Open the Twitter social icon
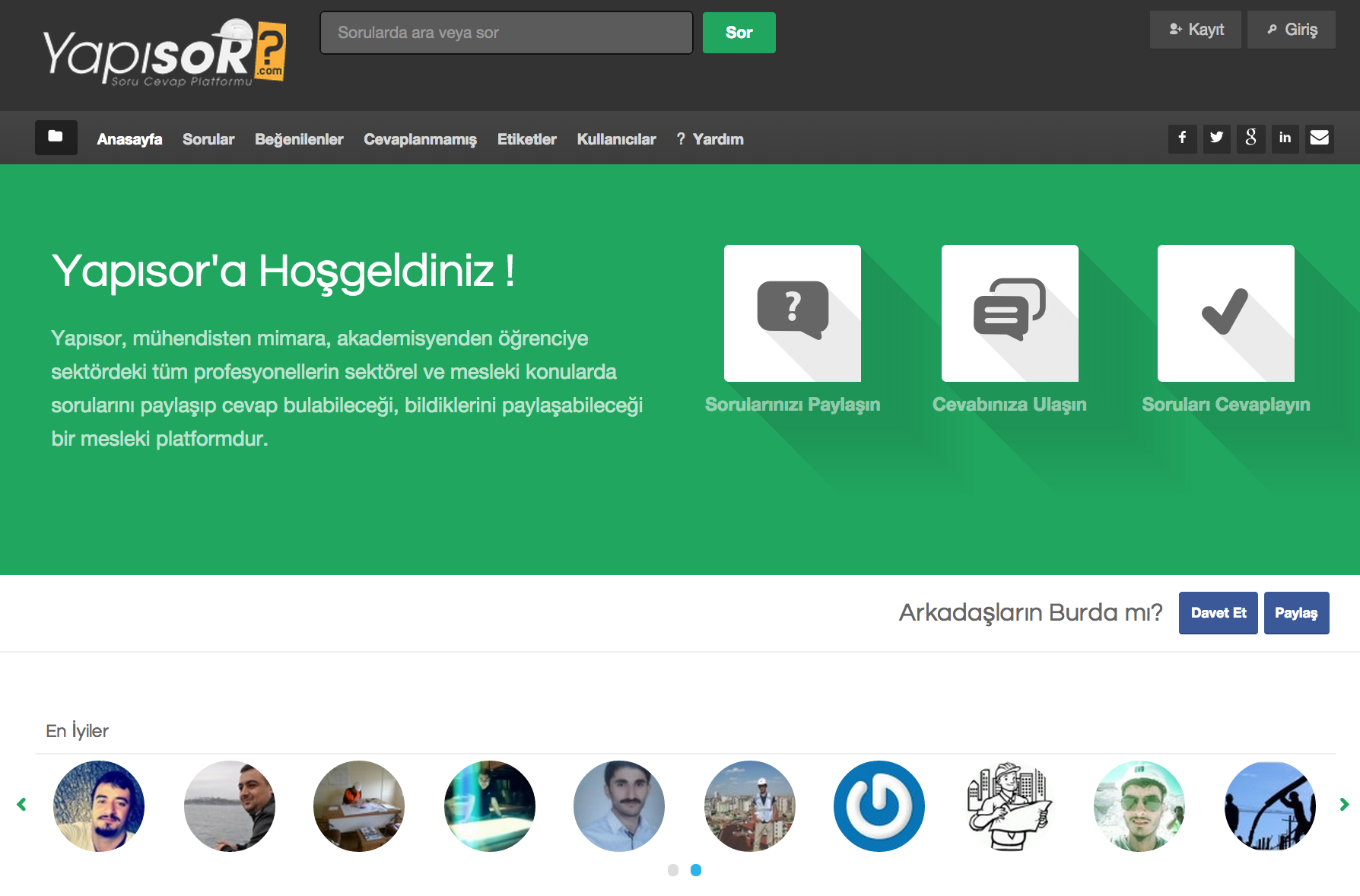 click(1216, 138)
